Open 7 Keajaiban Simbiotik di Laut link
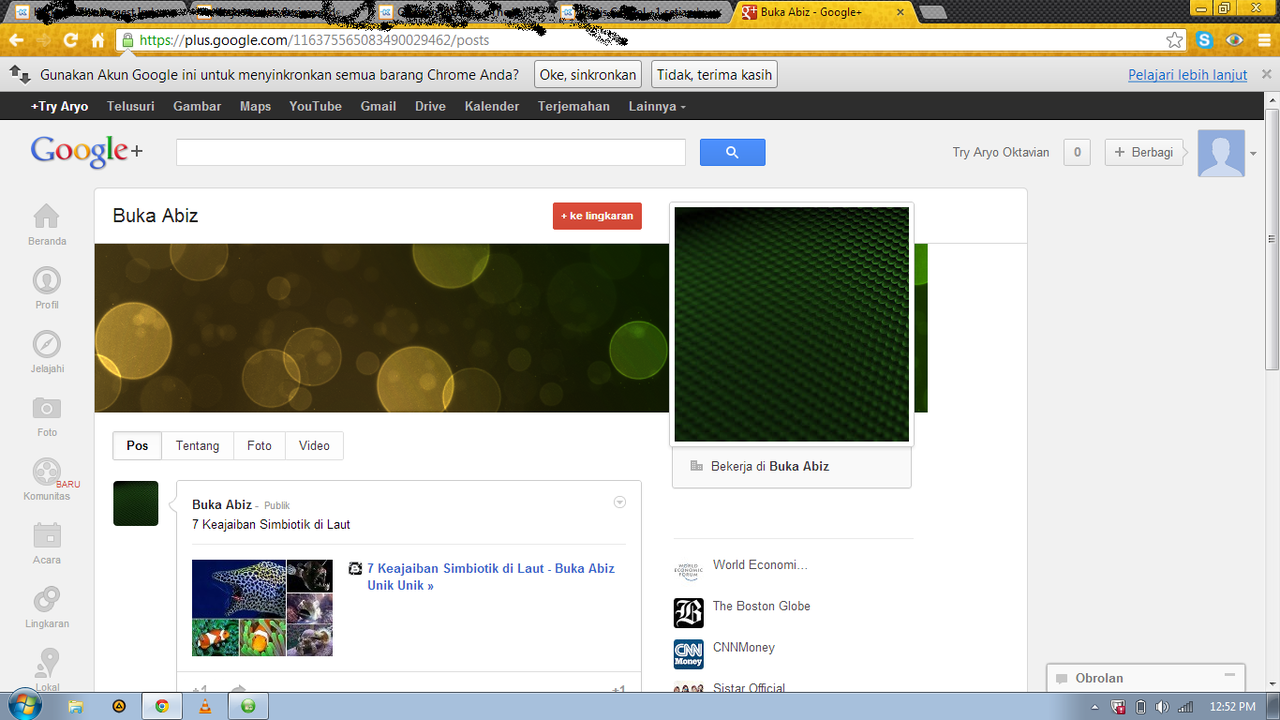The width and height of the screenshot is (1280, 720). pos(490,576)
